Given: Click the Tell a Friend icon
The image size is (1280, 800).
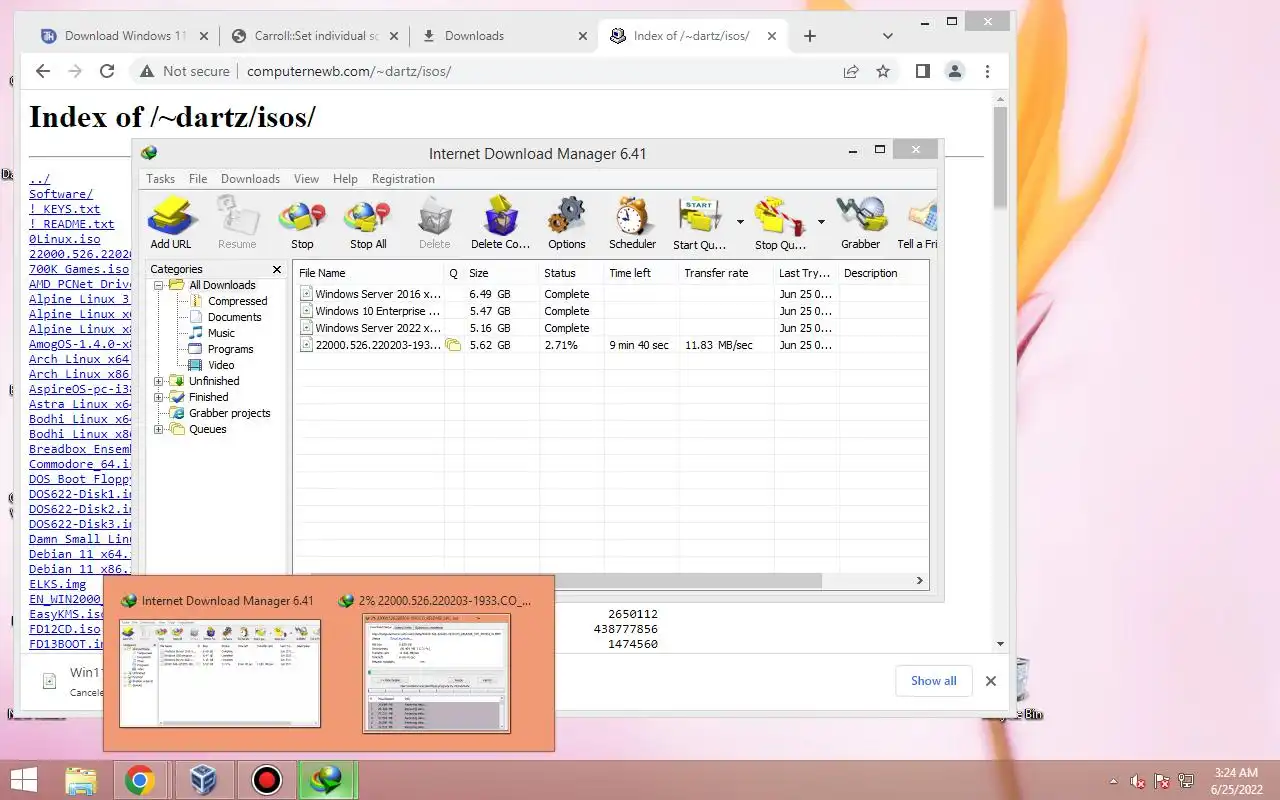Looking at the screenshot, I should 918,222.
